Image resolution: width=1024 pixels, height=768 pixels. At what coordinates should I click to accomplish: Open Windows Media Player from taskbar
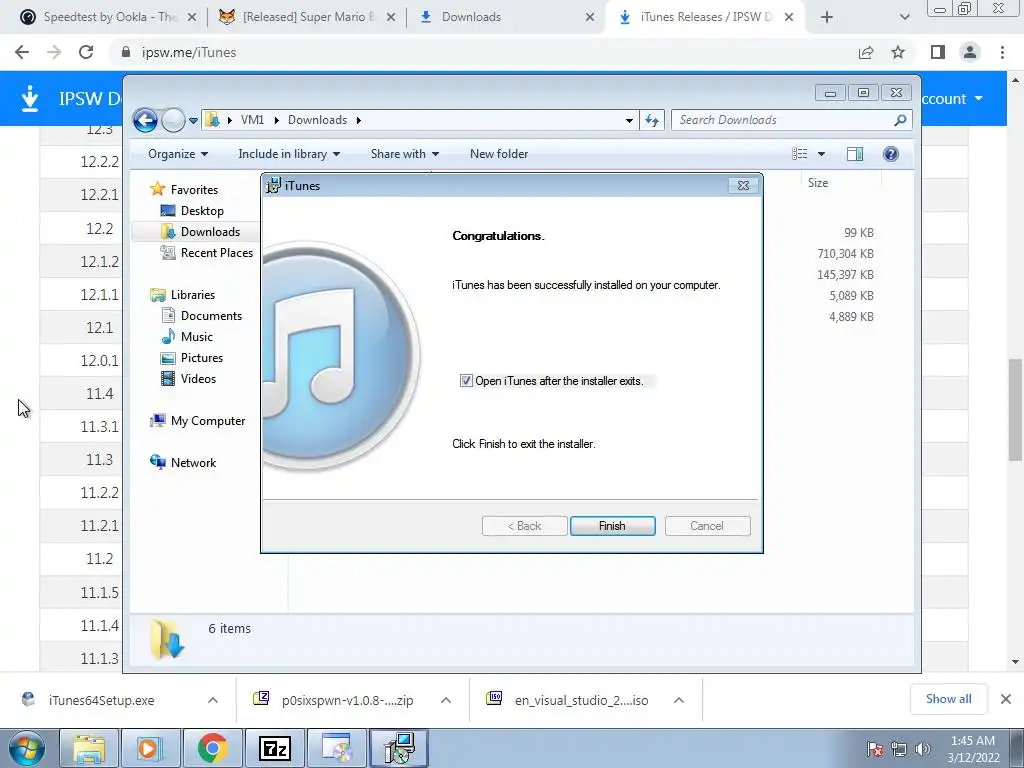[x=149, y=748]
